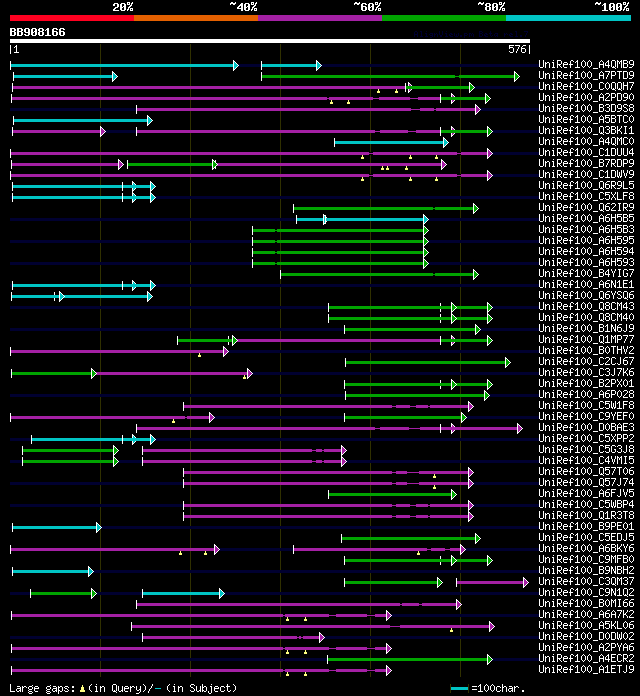Select the UniRef100_B7RDP9 label
This screenshot has height=696, width=640.
[586, 163]
